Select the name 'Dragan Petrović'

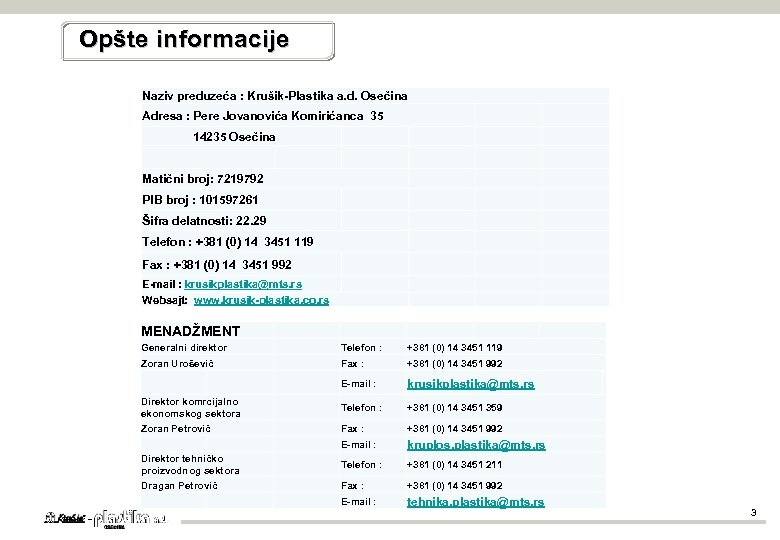click(x=179, y=485)
